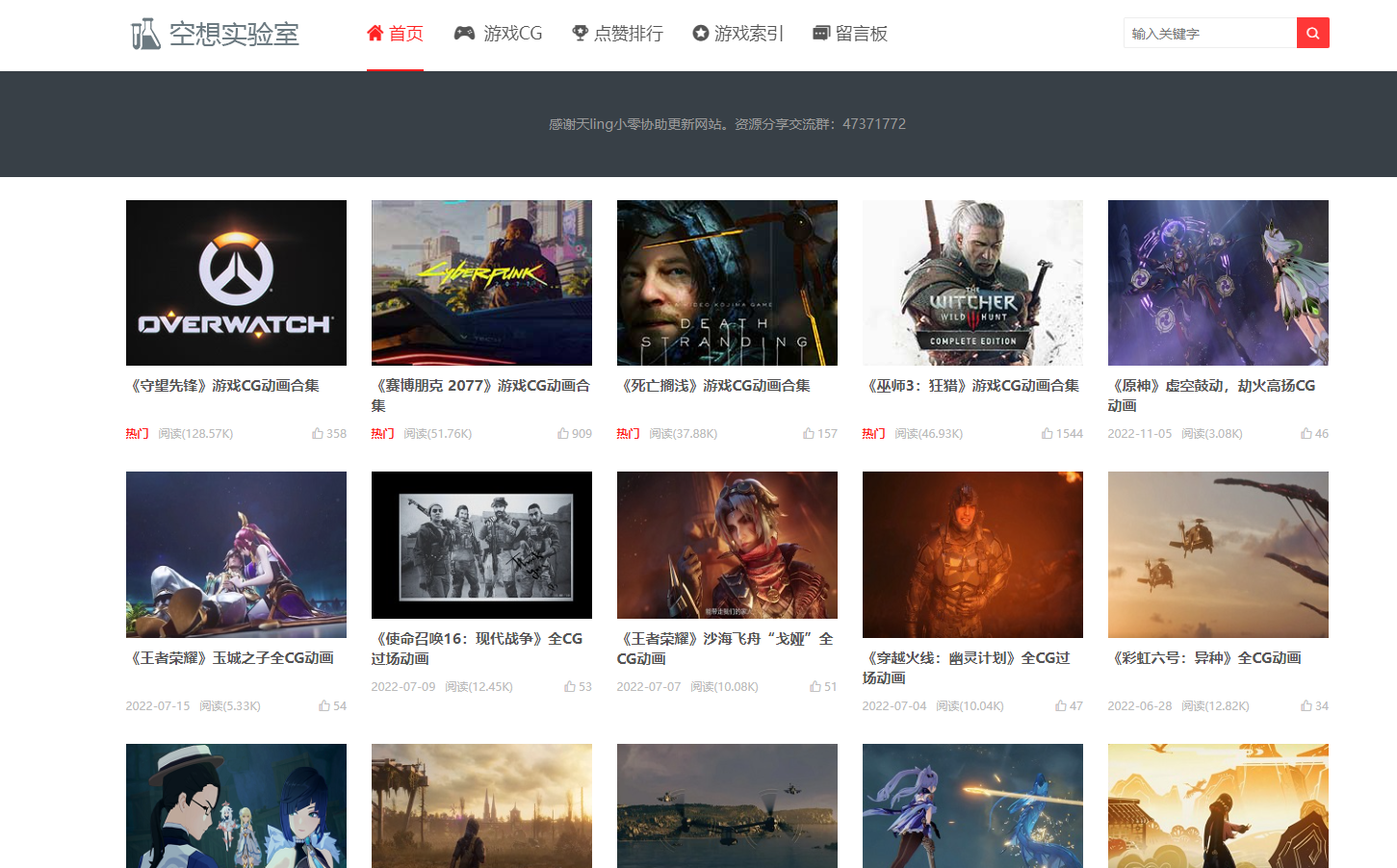Click thumbs-up icon under 玉城之子 card
Viewport: 1397px width, 868px height.
[x=323, y=706]
